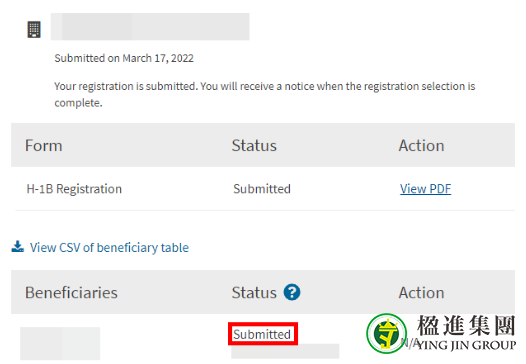
Task: Click the Beneficiaries column header
Action: pos(71,293)
